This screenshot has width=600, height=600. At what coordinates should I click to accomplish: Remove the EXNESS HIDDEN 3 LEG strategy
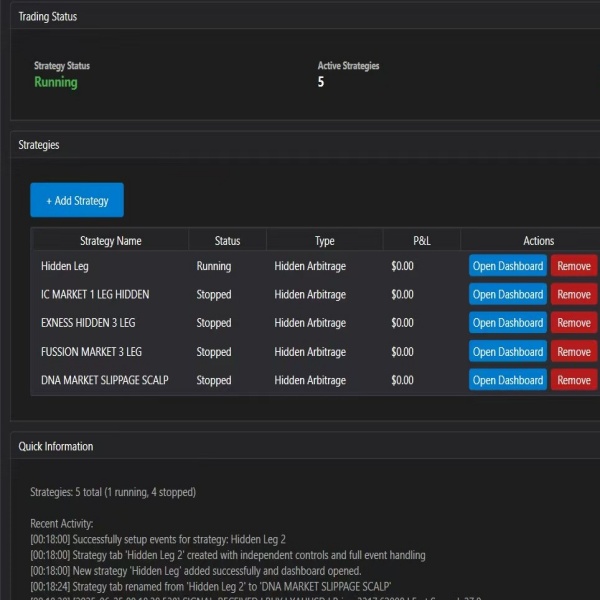point(573,323)
